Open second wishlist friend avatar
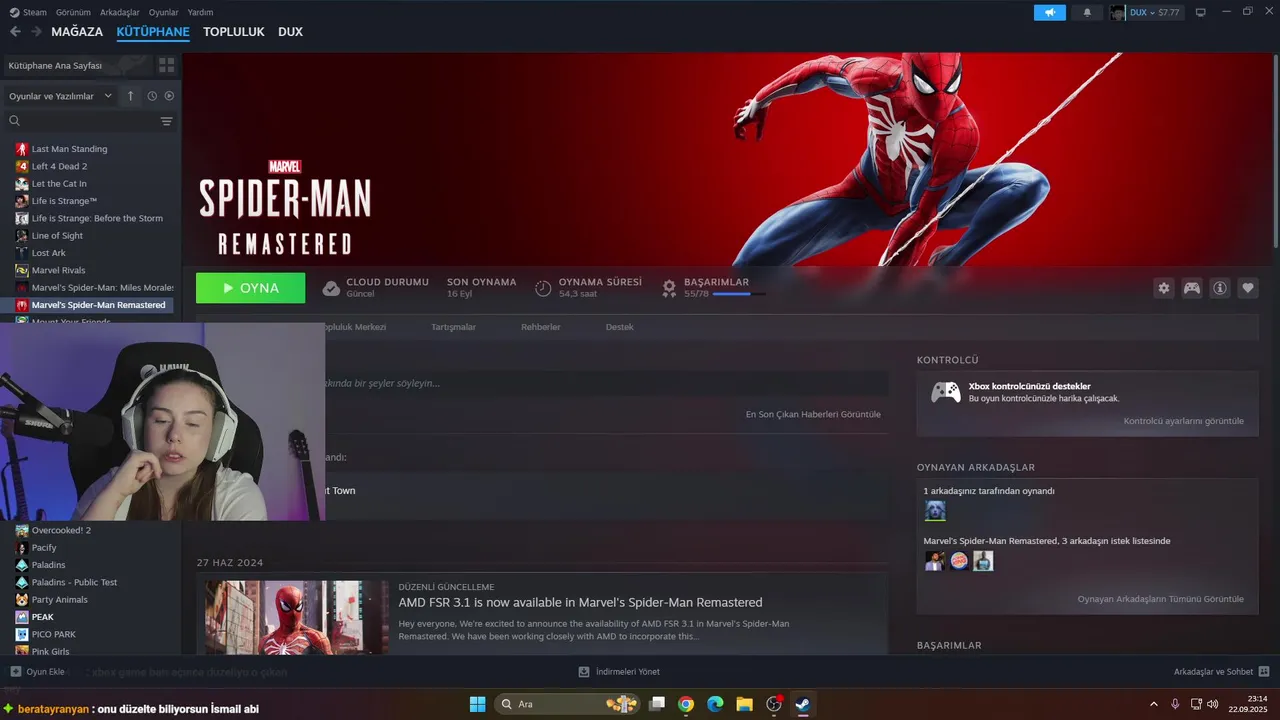 (959, 561)
